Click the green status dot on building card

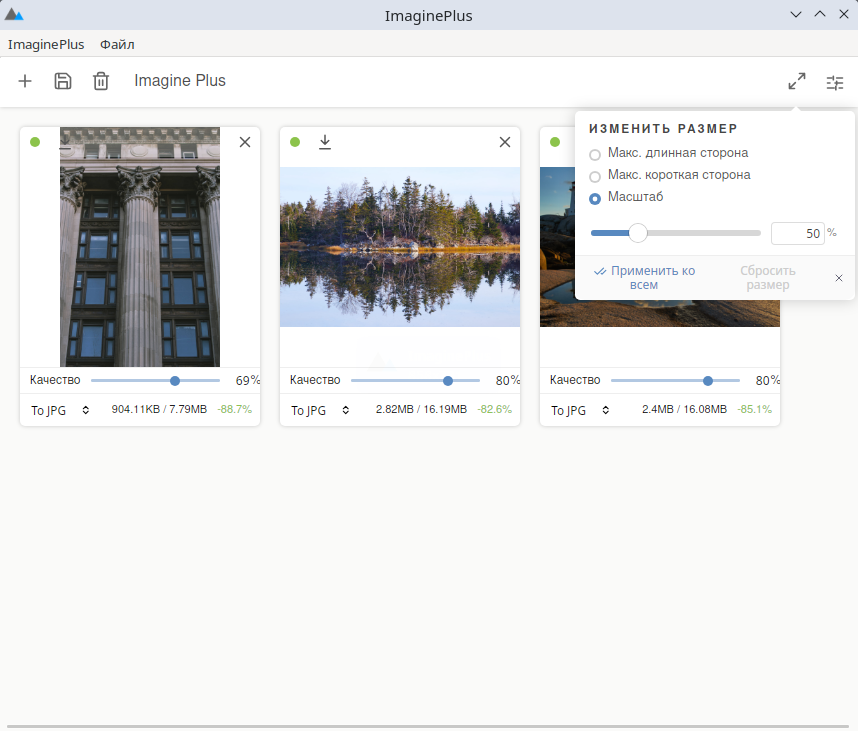click(35, 142)
